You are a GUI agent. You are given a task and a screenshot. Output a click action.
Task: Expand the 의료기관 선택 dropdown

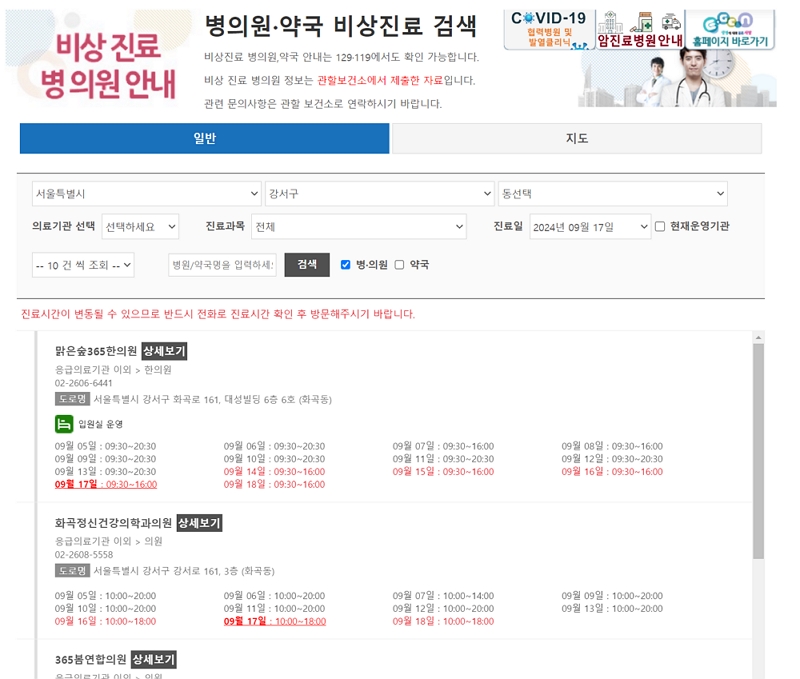(140, 227)
